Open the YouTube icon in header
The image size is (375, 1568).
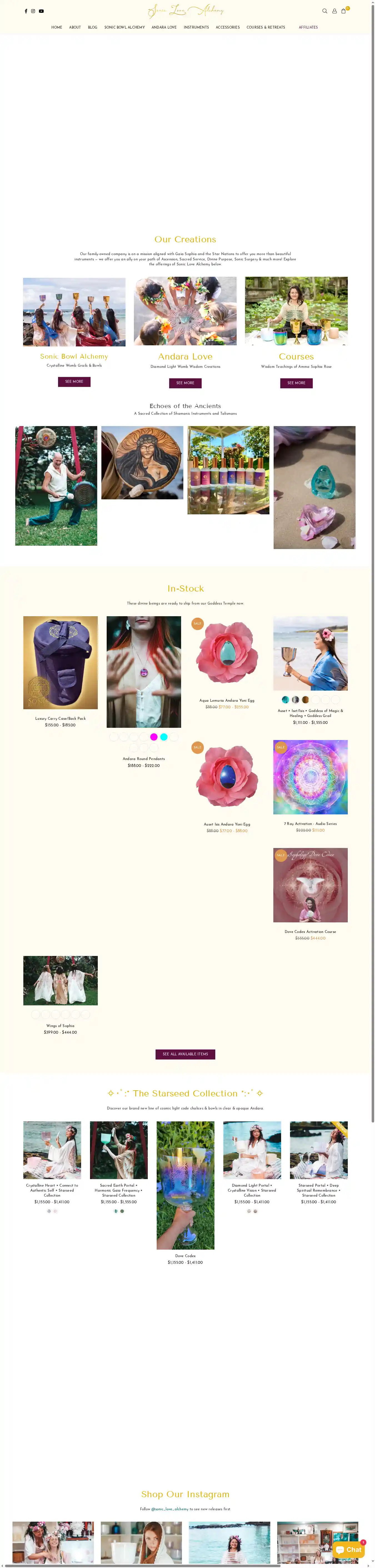point(41,11)
